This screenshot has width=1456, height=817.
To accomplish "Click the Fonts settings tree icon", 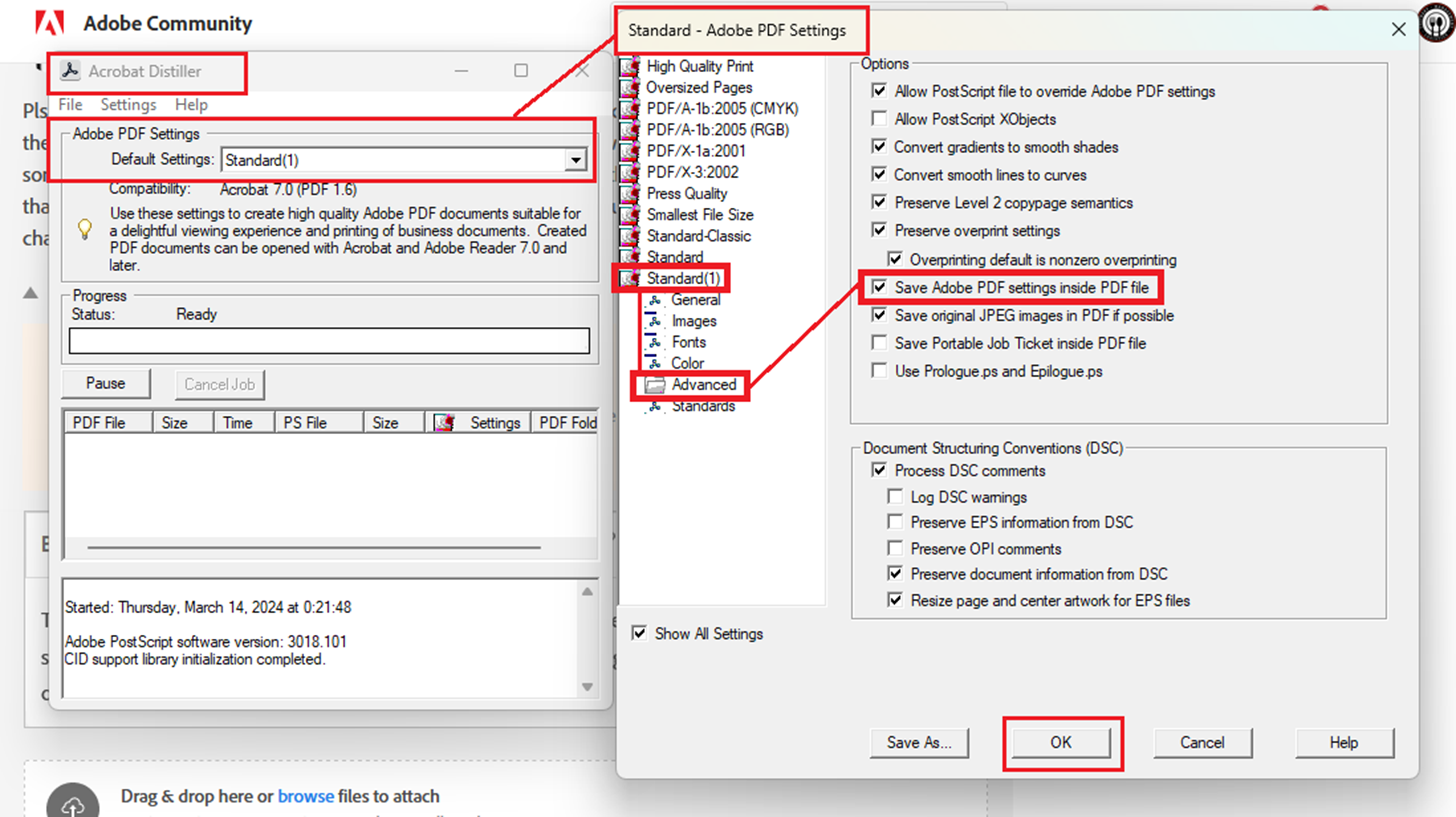I will [654, 342].
